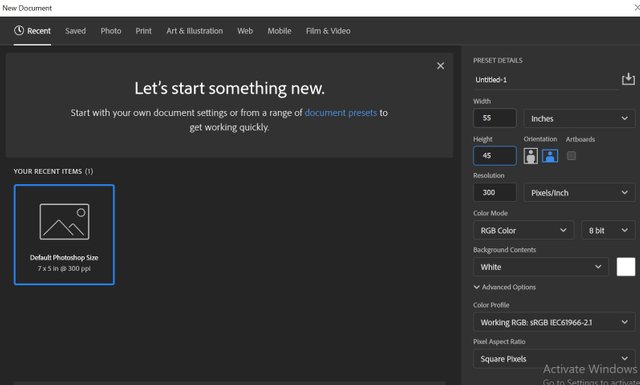
Task: Open the Art & Illustration tab
Action: (x=195, y=31)
